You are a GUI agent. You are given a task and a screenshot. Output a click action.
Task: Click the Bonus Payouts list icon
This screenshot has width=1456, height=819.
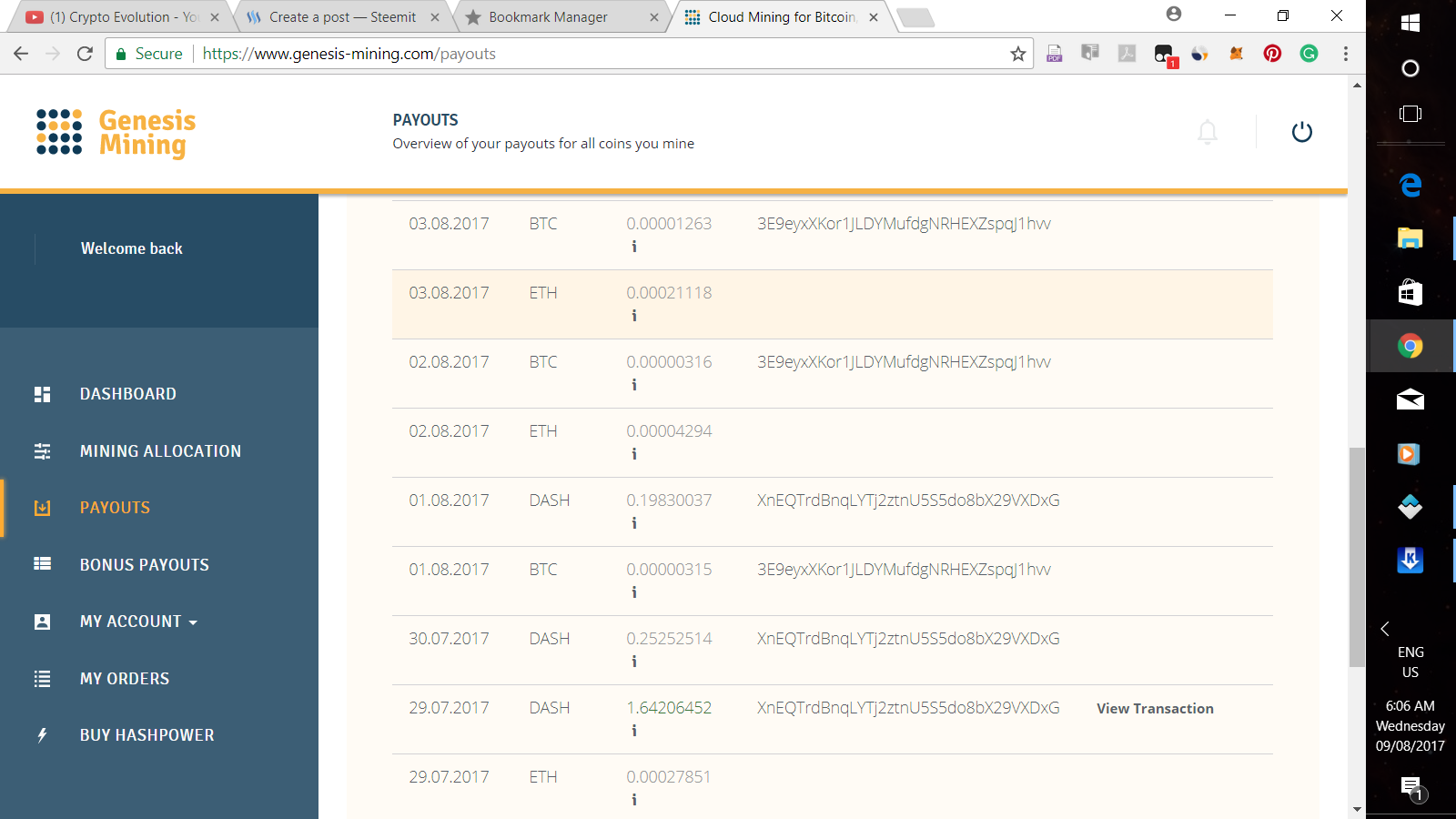tap(42, 564)
